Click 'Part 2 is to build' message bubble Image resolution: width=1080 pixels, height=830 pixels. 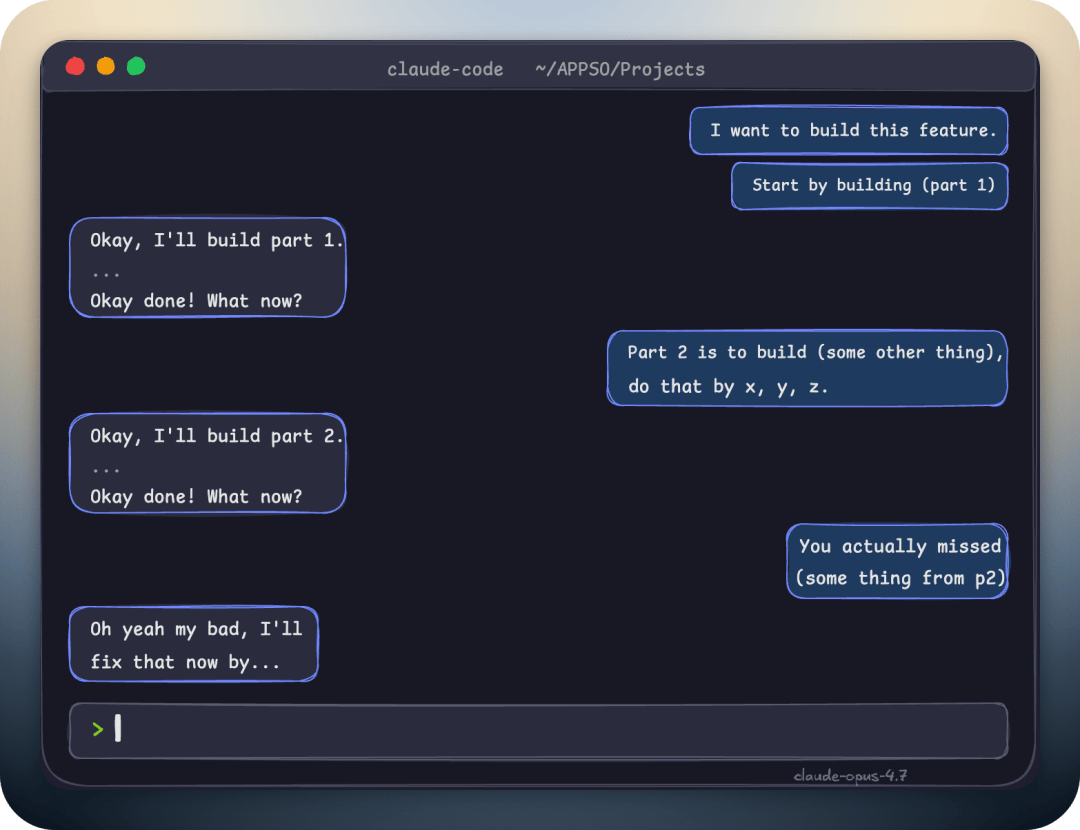807,369
